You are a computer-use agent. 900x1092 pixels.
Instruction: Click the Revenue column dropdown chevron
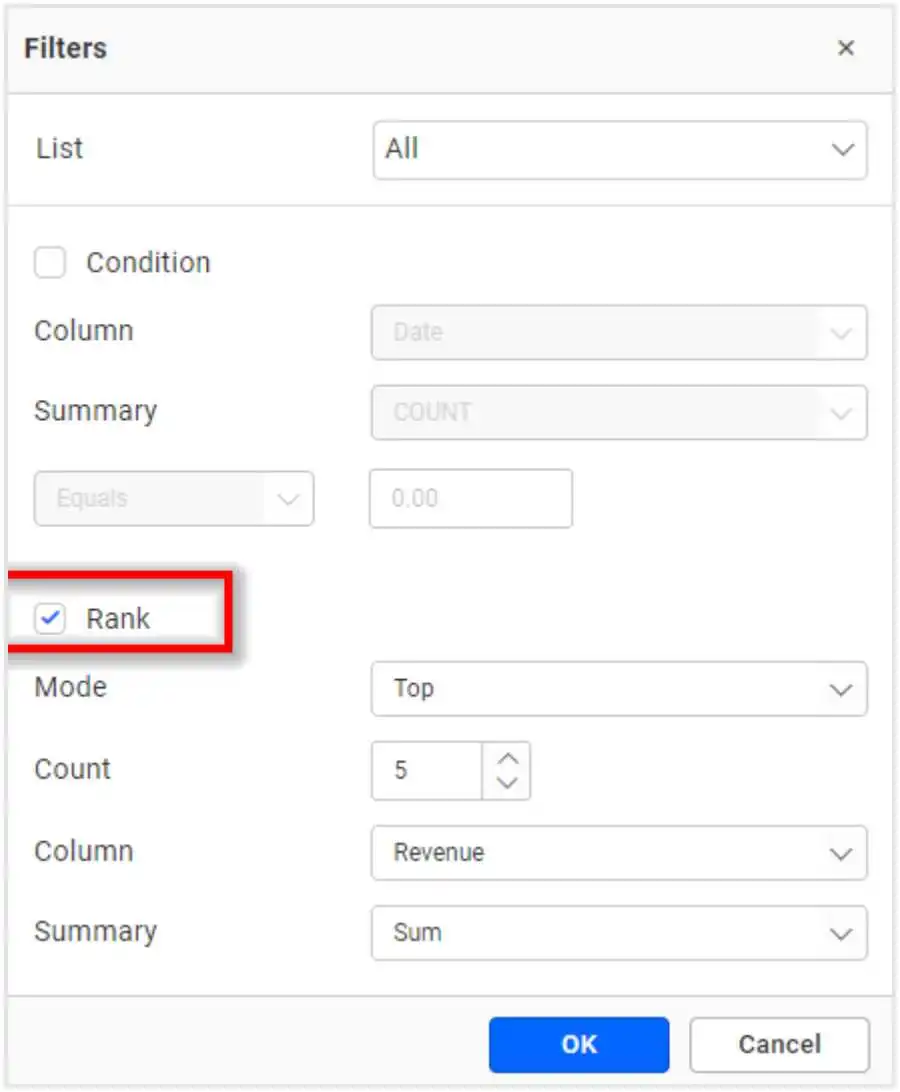pyautogui.click(x=840, y=853)
